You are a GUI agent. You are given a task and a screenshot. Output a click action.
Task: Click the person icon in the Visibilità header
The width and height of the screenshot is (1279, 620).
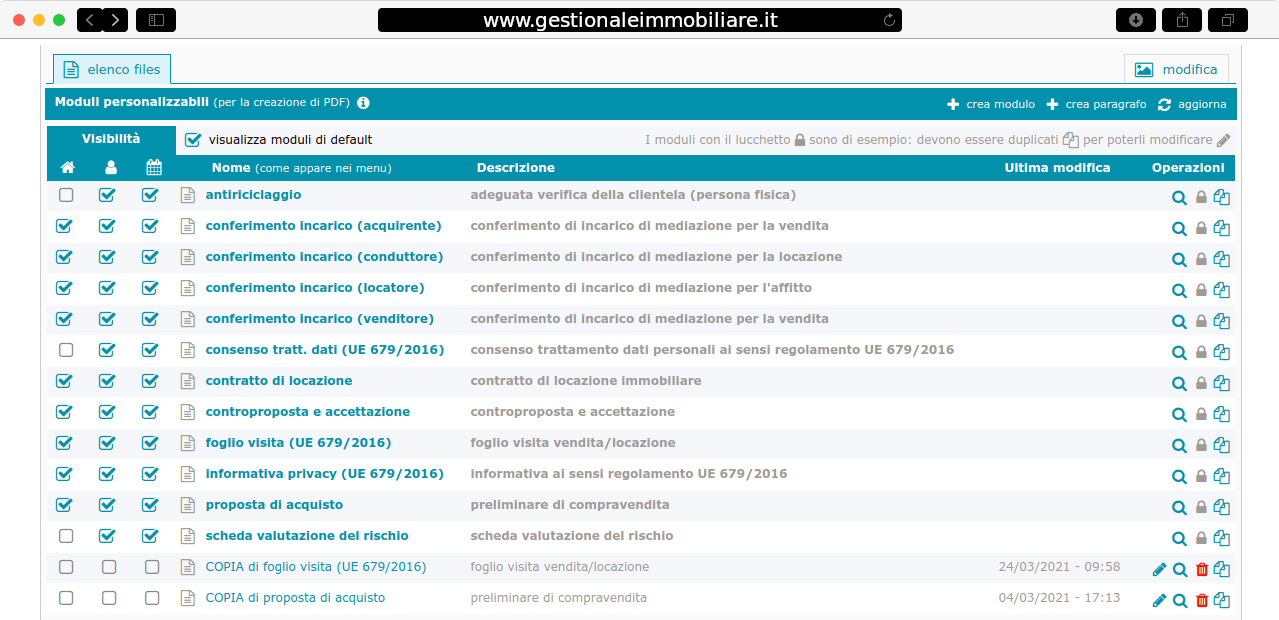click(x=110, y=168)
